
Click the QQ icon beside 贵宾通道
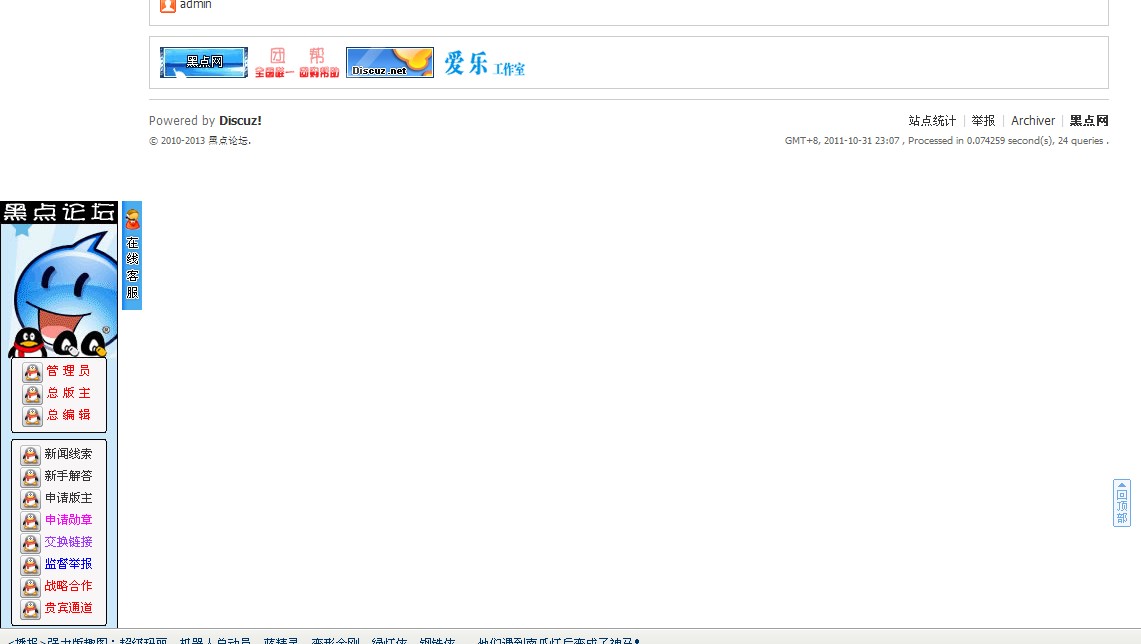click(31, 608)
